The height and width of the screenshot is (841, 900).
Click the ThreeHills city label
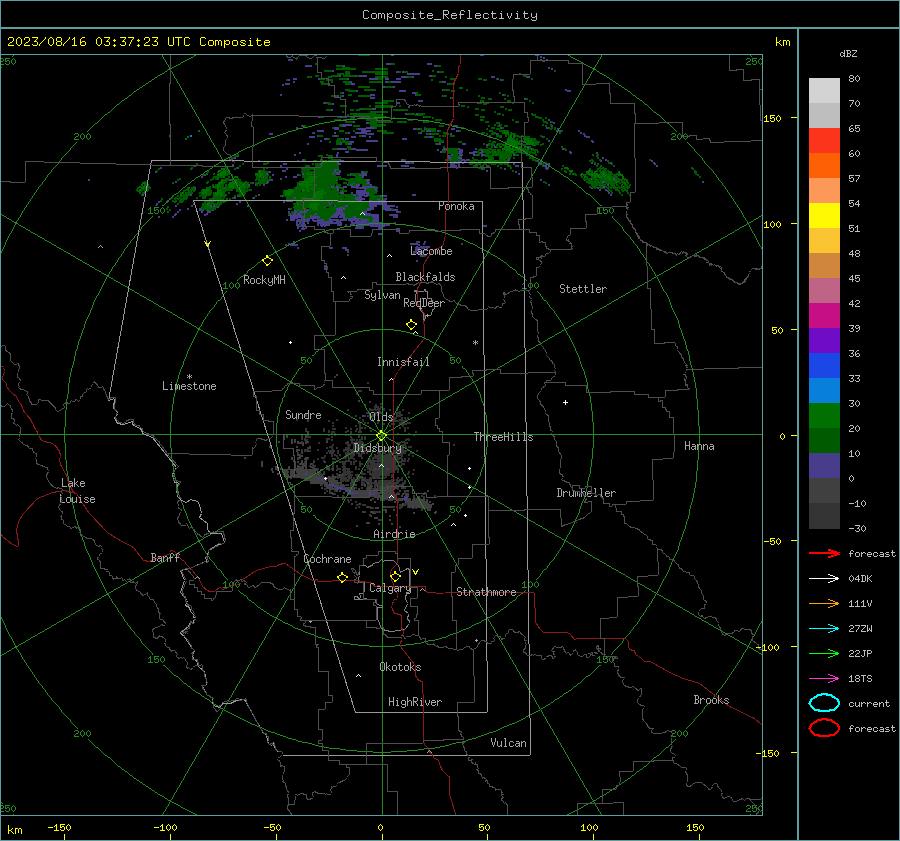click(503, 437)
